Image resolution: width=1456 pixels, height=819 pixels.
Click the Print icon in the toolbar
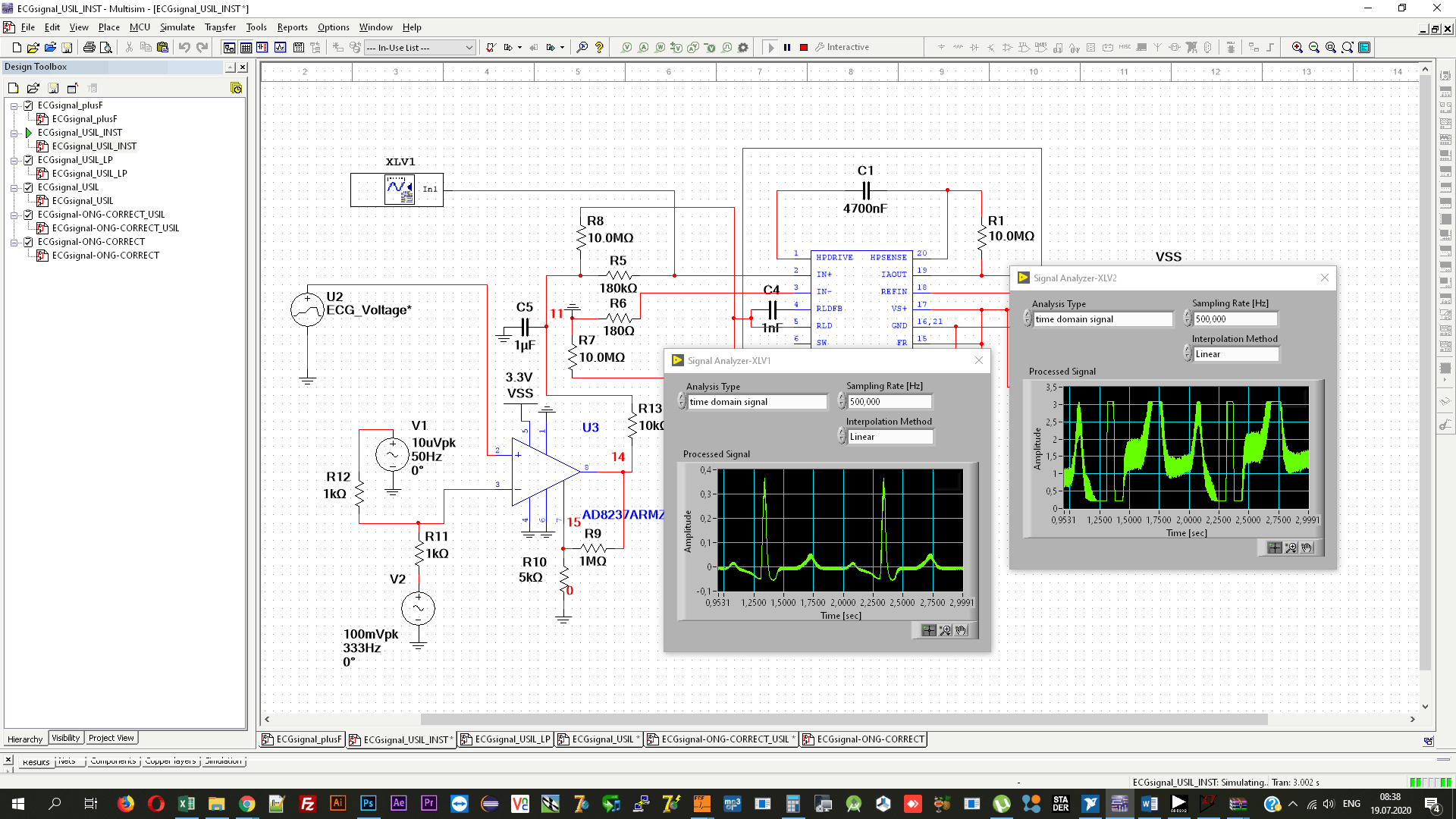pos(89,47)
